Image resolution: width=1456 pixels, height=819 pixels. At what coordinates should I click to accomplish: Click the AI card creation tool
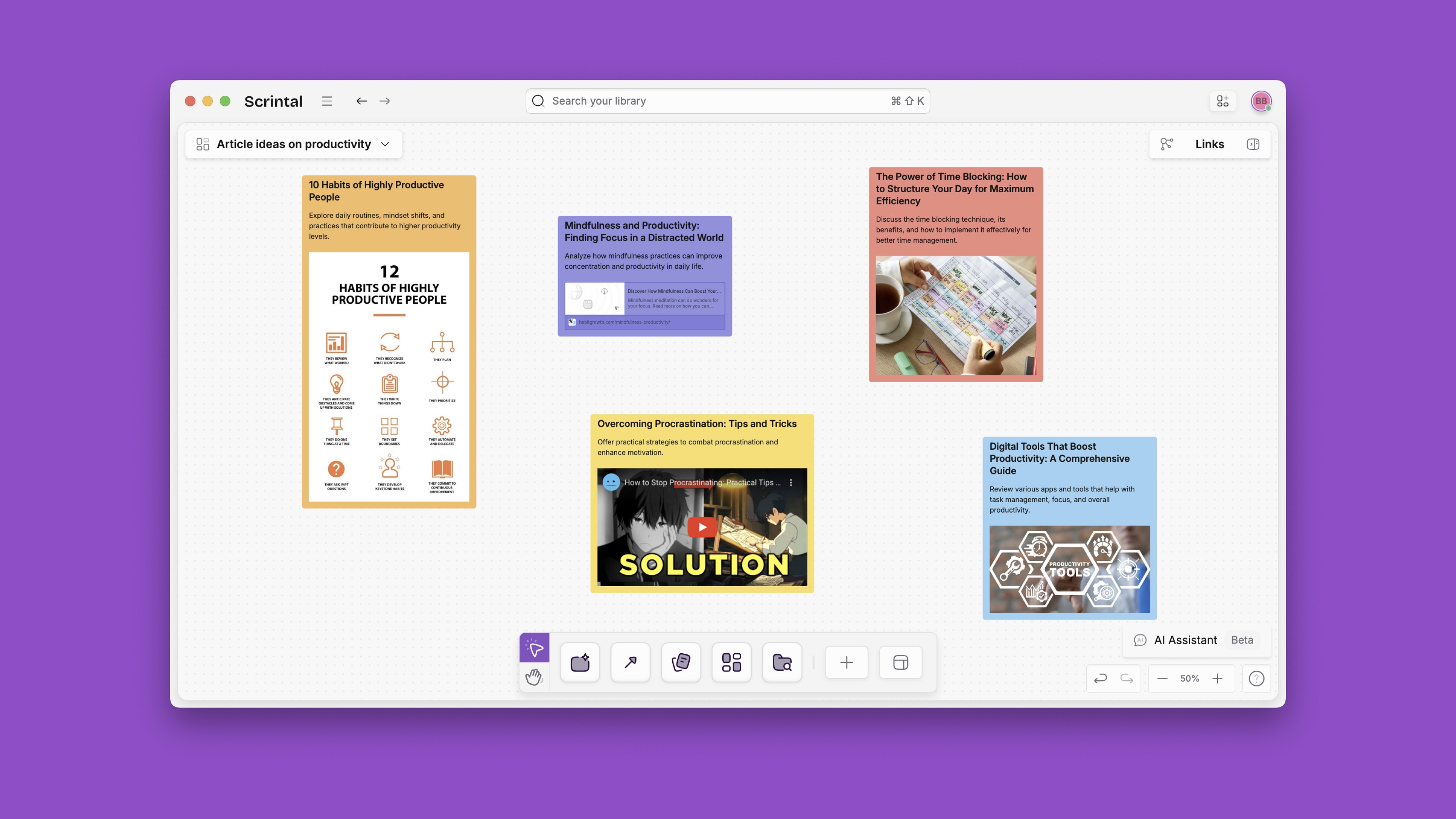tap(580, 662)
